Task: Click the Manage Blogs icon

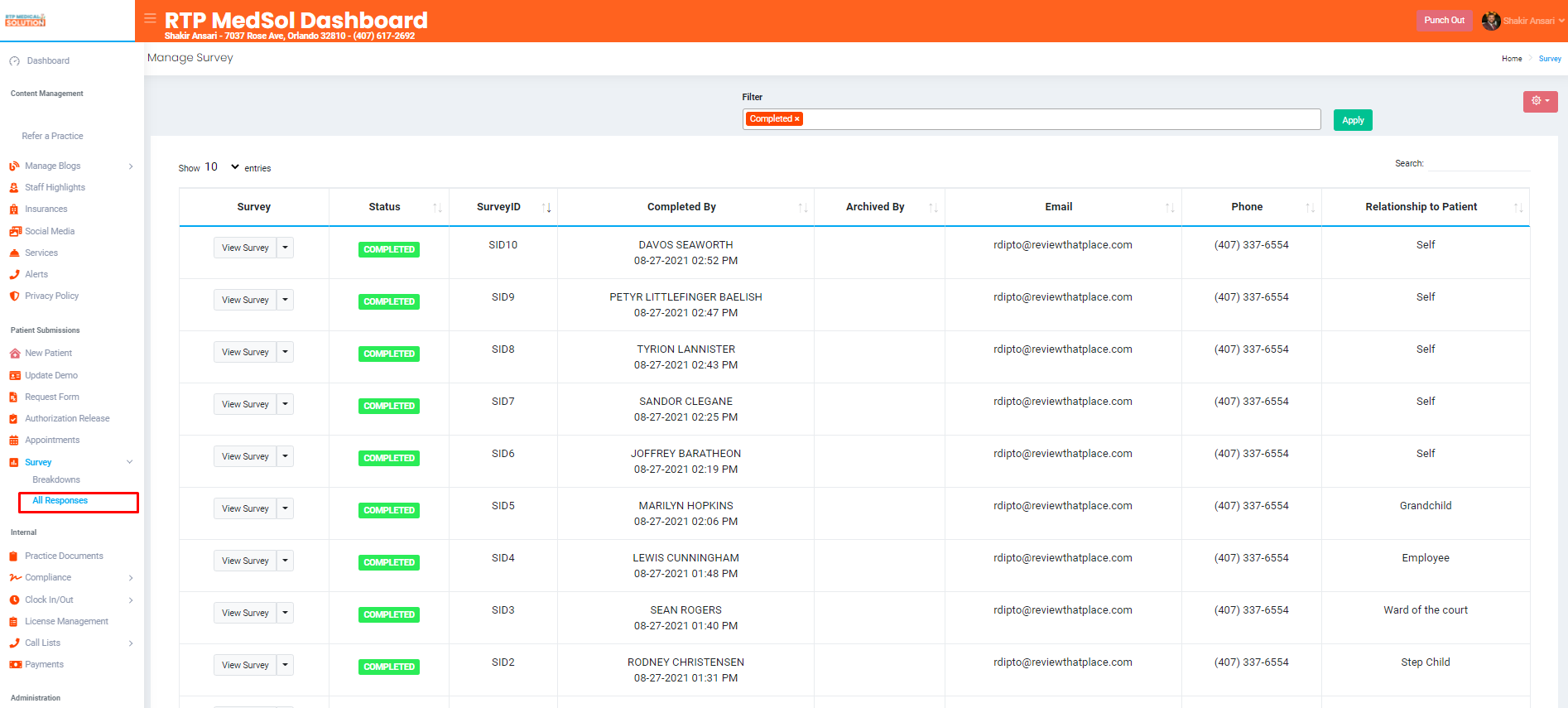Action: [14, 166]
